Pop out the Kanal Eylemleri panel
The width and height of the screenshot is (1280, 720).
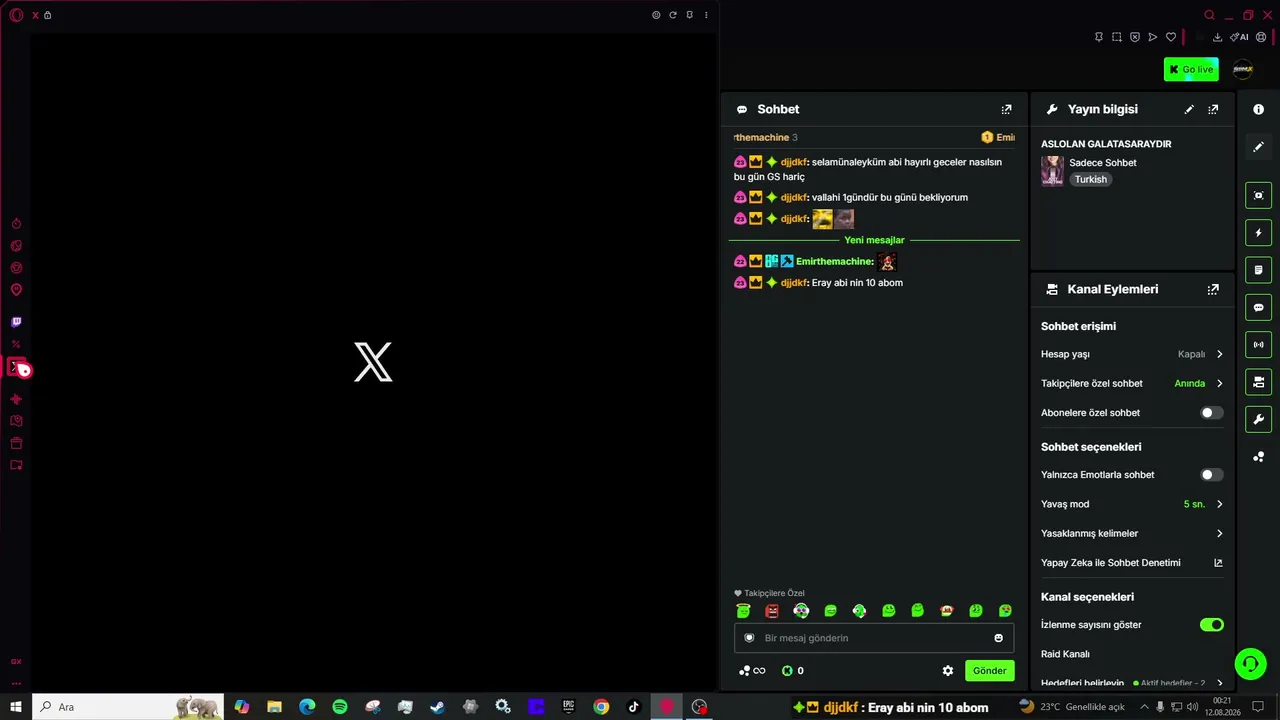[1213, 289]
